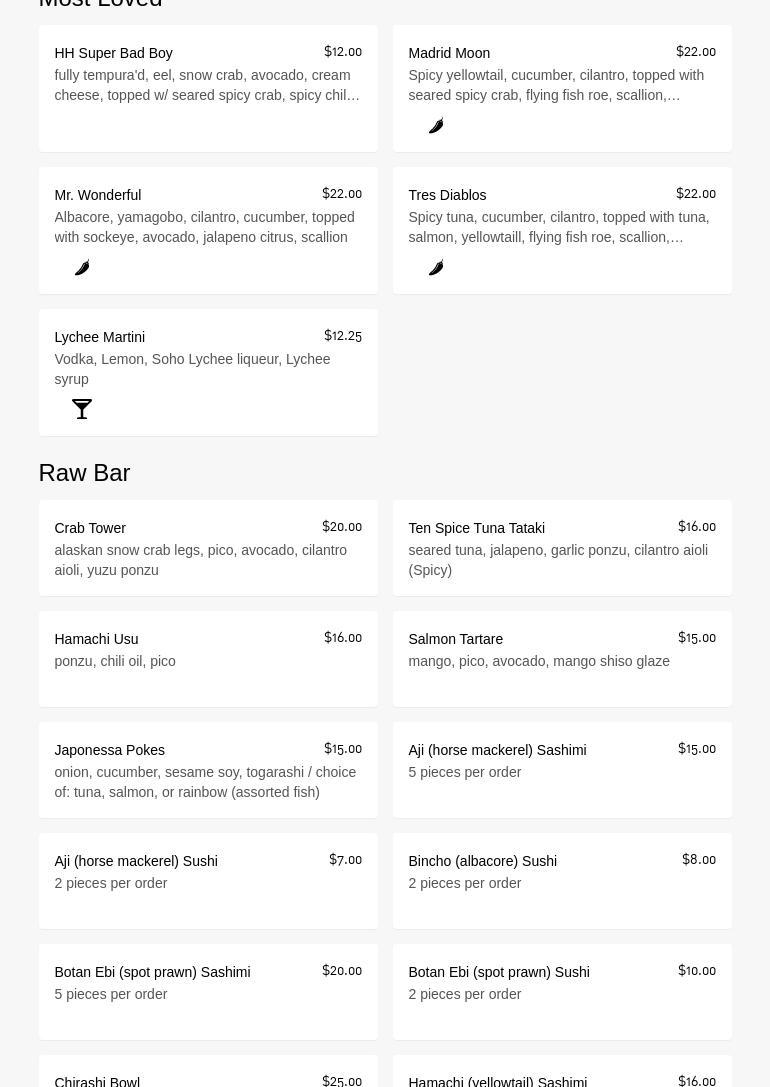
Task: Click the Raw Bar section heading
Action: pyautogui.click(x=84, y=472)
